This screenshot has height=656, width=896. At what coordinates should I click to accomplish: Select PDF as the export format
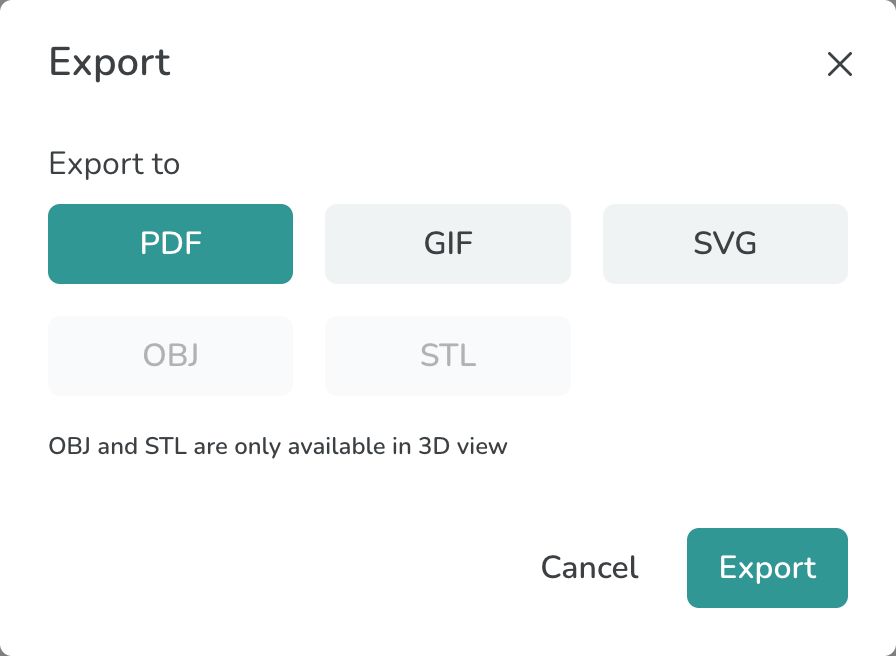tap(171, 244)
